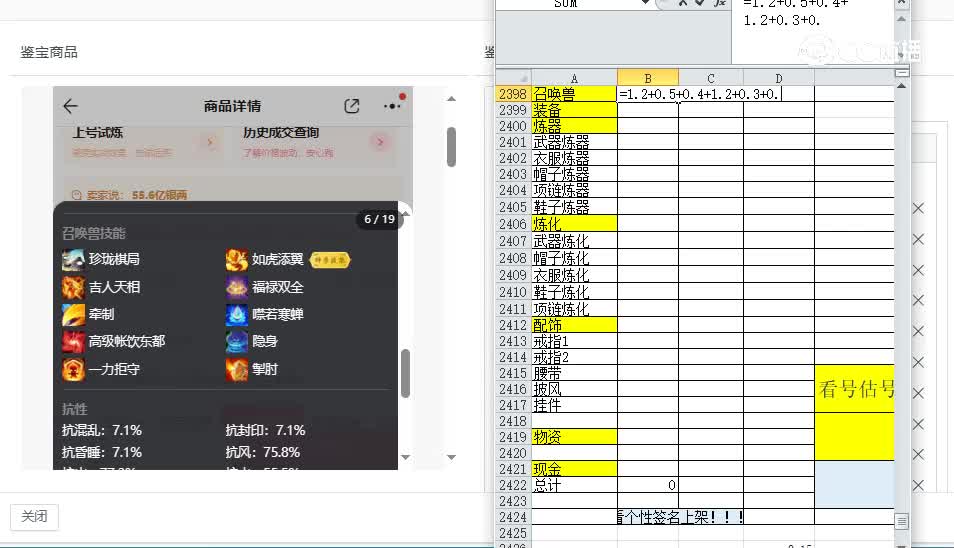Open the three-dot more menu in product header
954x548 pixels.
(x=391, y=106)
